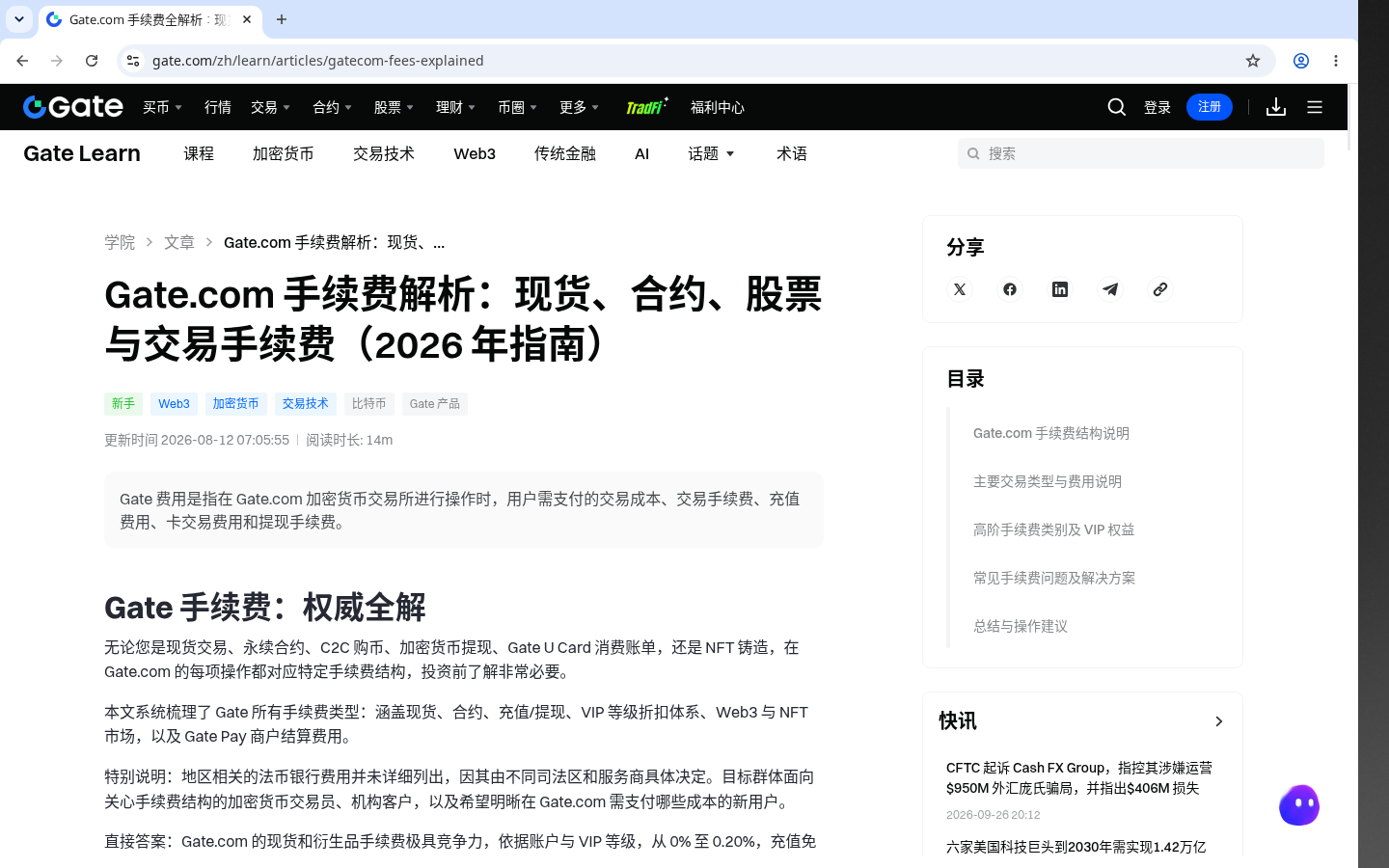Screen dimensions: 1389x868
Task: Go to 文章 breadcrumb
Action: click(179, 242)
